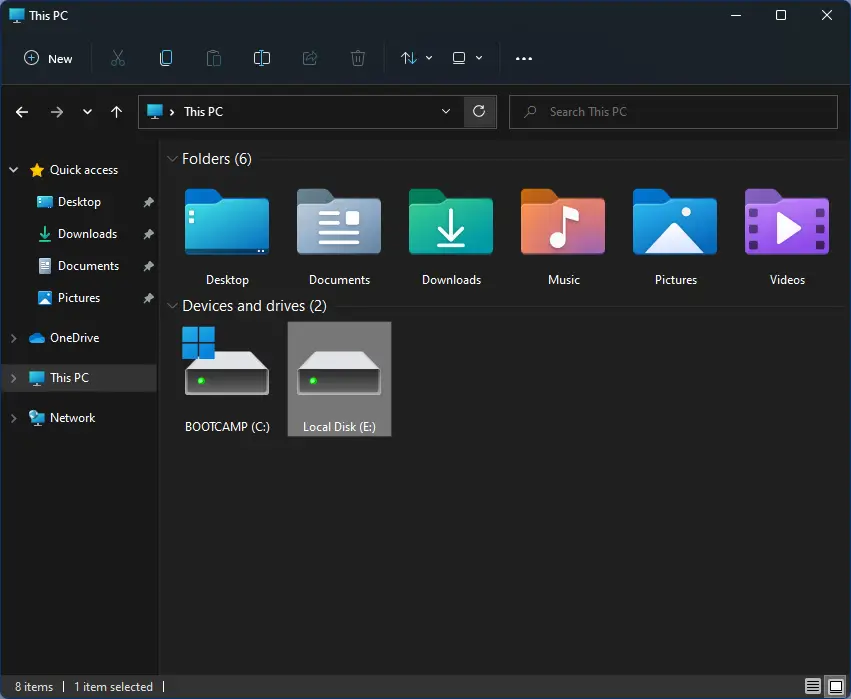Collapse the Folders (6) group
Screen dimensions: 851x699
173,159
